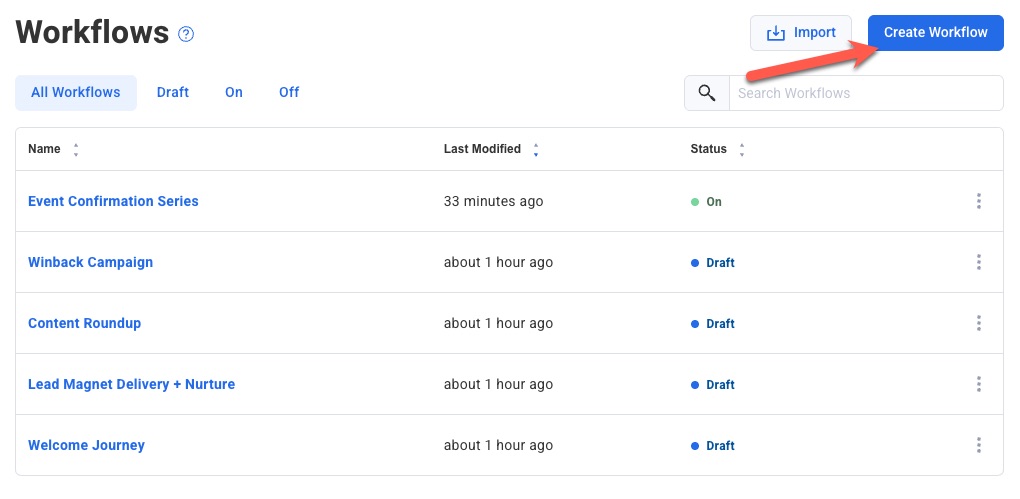Click the search magnifying glass icon

pyautogui.click(x=707, y=93)
